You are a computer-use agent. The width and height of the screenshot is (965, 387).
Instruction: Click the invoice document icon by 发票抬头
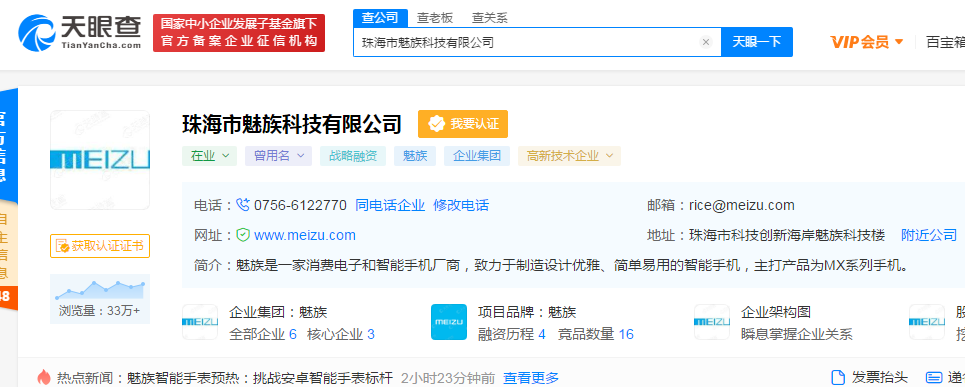point(838,377)
